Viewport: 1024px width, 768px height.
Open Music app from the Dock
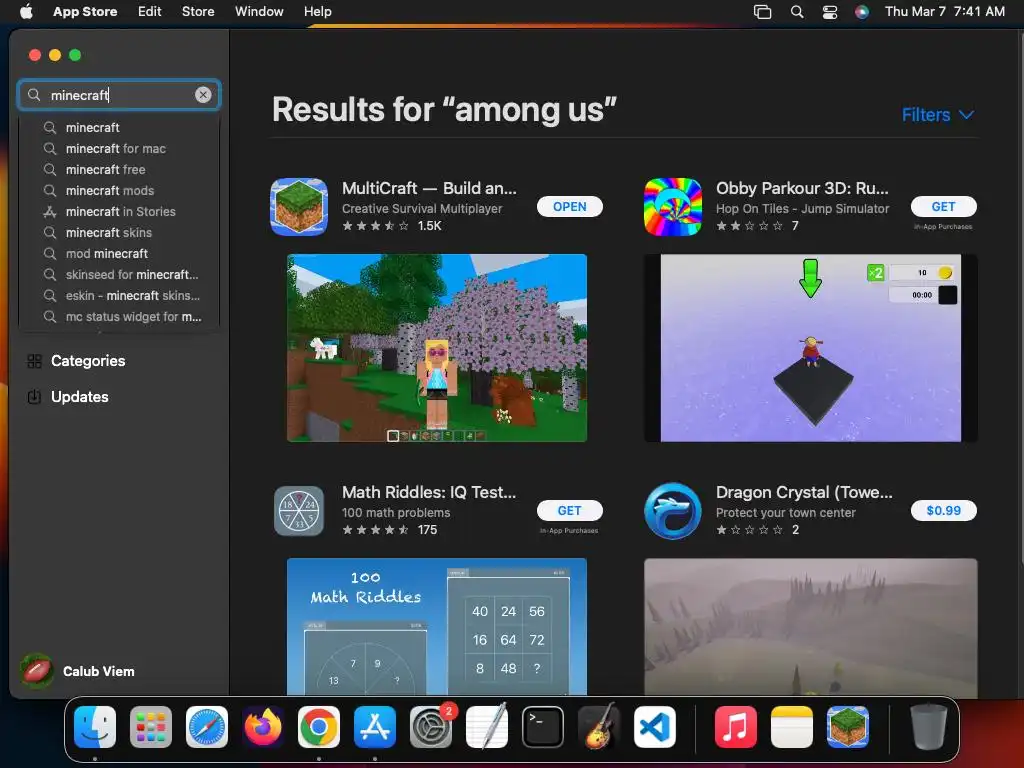[x=735, y=727]
